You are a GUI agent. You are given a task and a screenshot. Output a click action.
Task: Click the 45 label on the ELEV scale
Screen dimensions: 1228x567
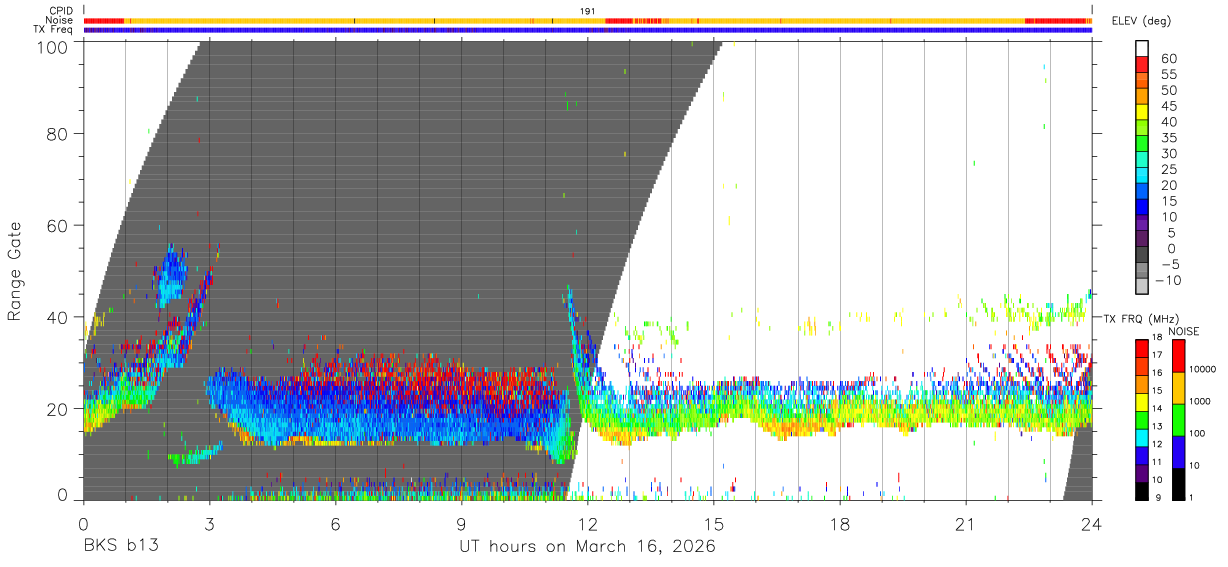coord(1168,106)
